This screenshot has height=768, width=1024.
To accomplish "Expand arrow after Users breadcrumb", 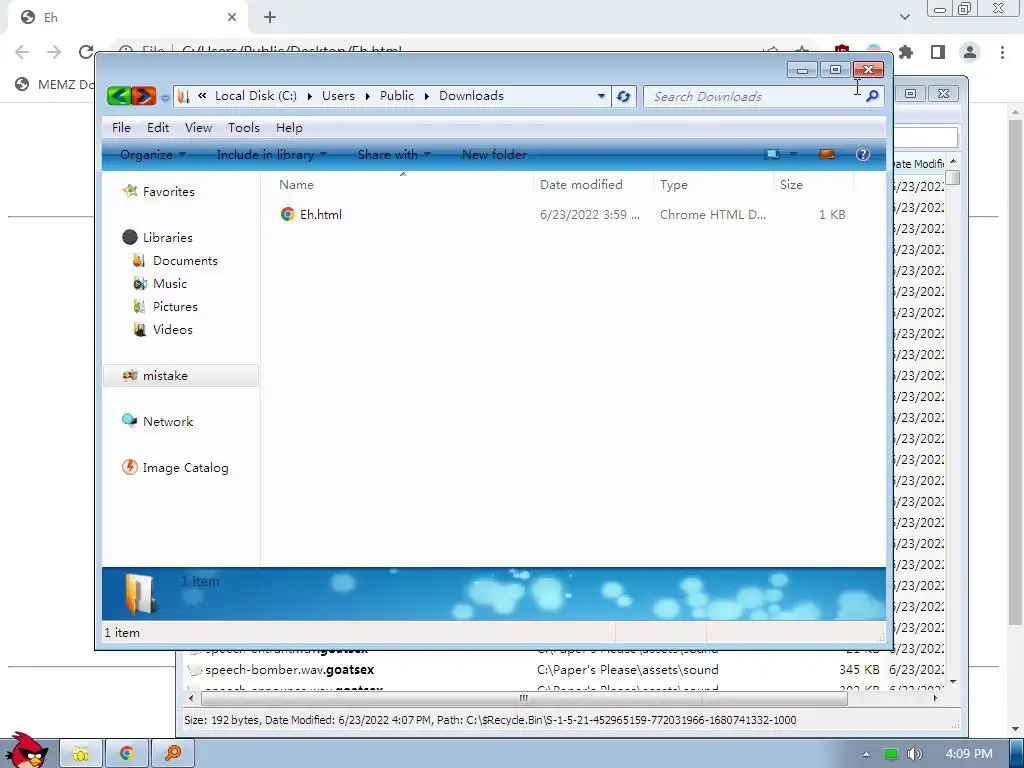I will click(368, 97).
